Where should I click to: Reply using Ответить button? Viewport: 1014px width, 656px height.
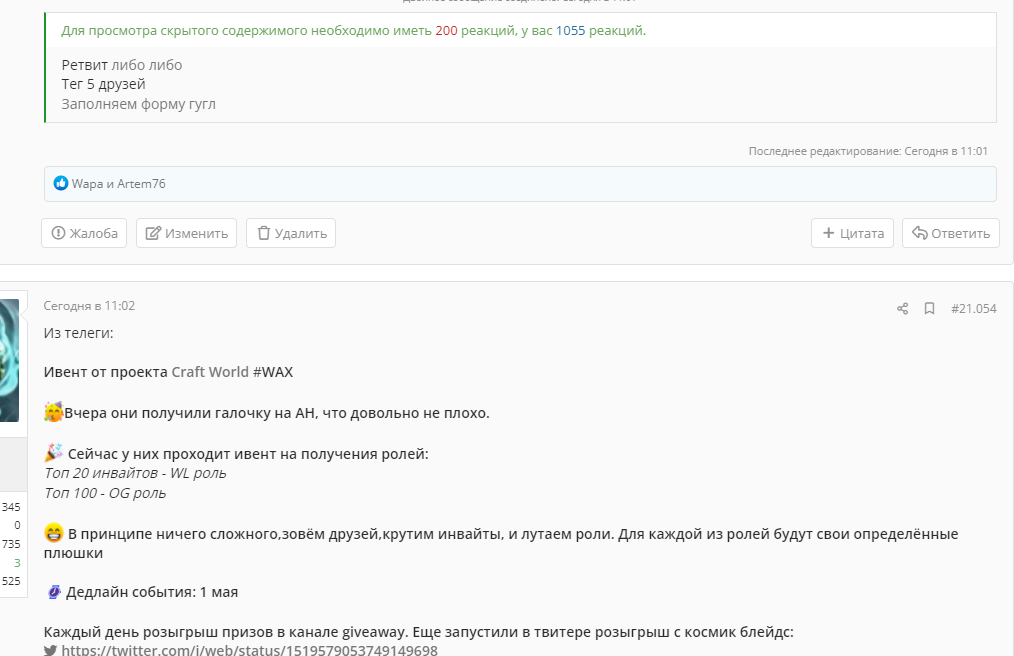(951, 233)
